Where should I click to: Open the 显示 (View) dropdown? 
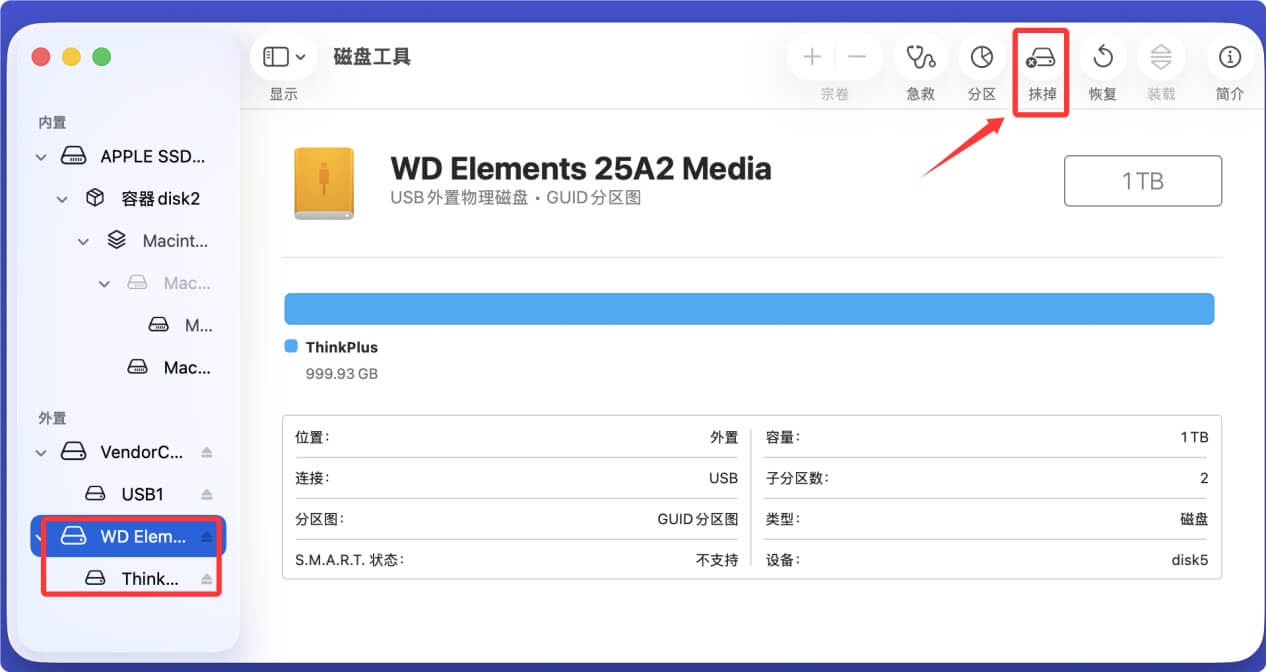tap(283, 56)
